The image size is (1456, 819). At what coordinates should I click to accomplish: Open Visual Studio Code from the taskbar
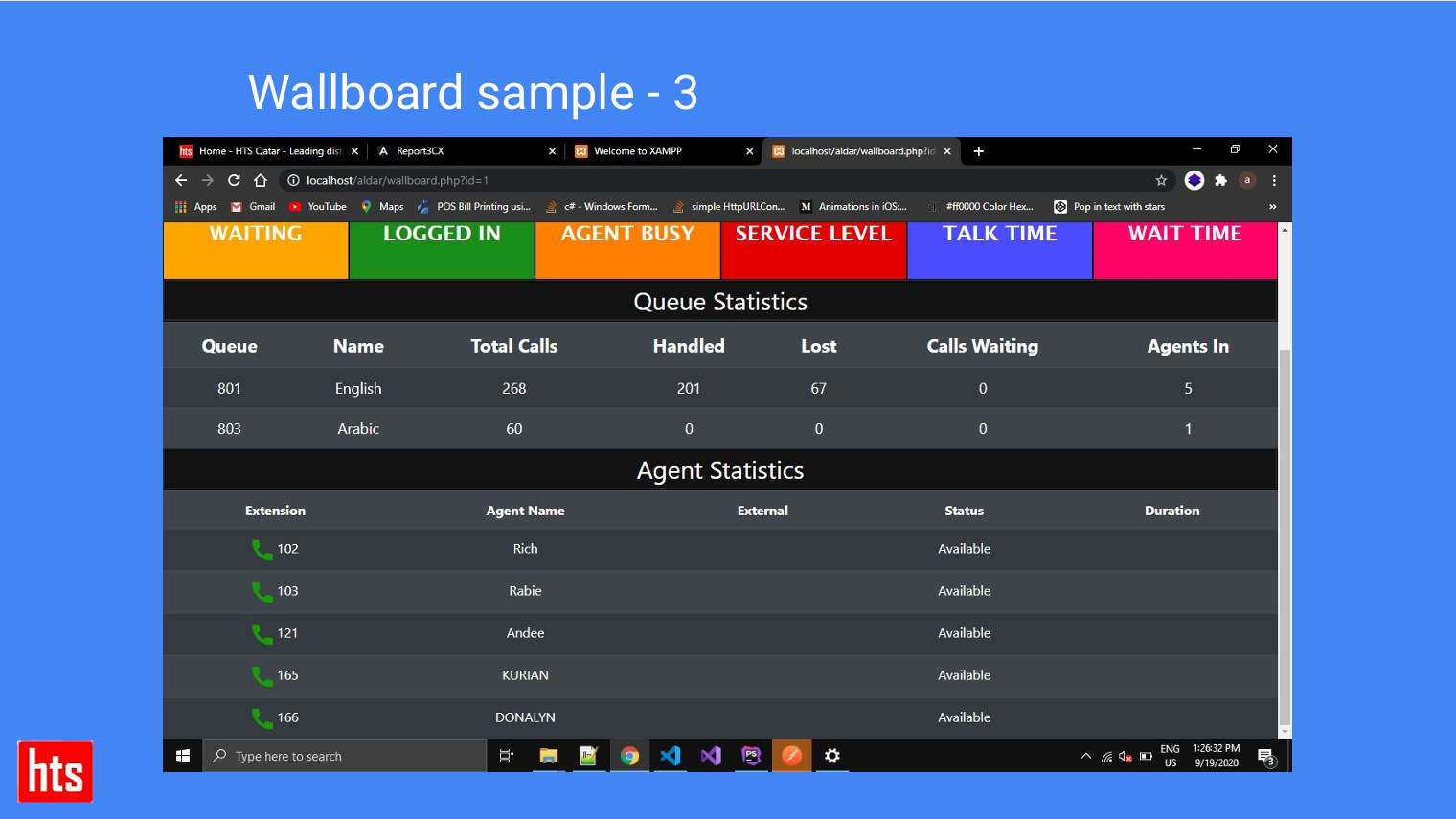(x=671, y=756)
